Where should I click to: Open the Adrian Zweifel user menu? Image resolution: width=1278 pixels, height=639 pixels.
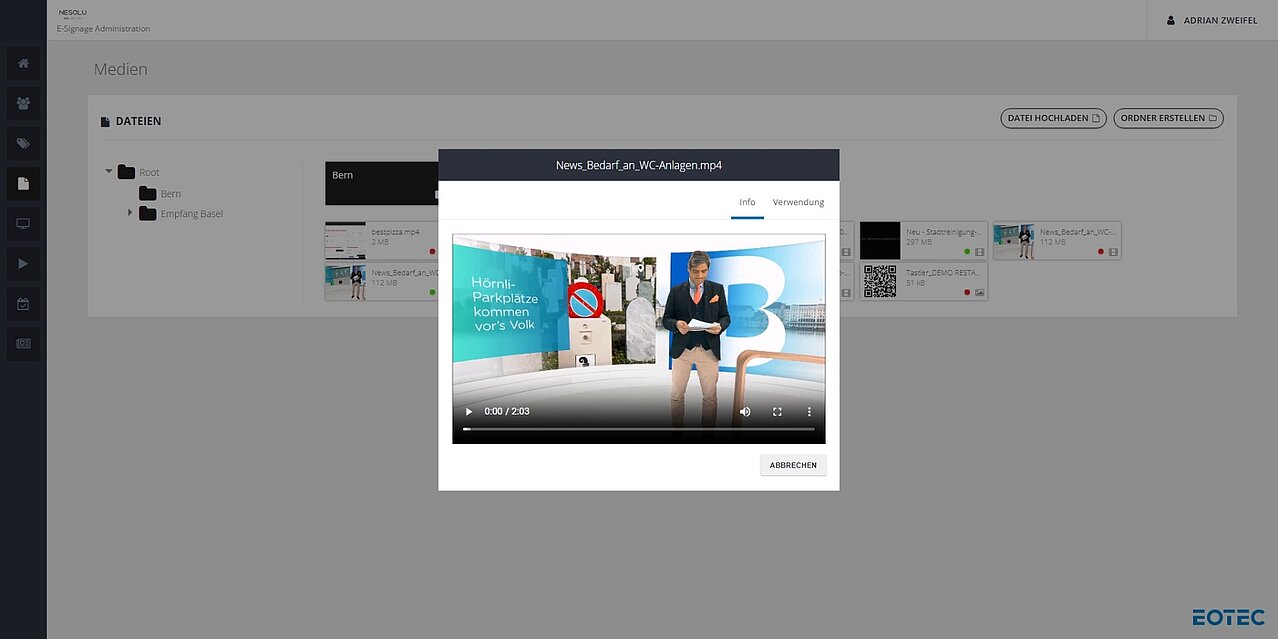pyautogui.click(x=1212, y=20)
